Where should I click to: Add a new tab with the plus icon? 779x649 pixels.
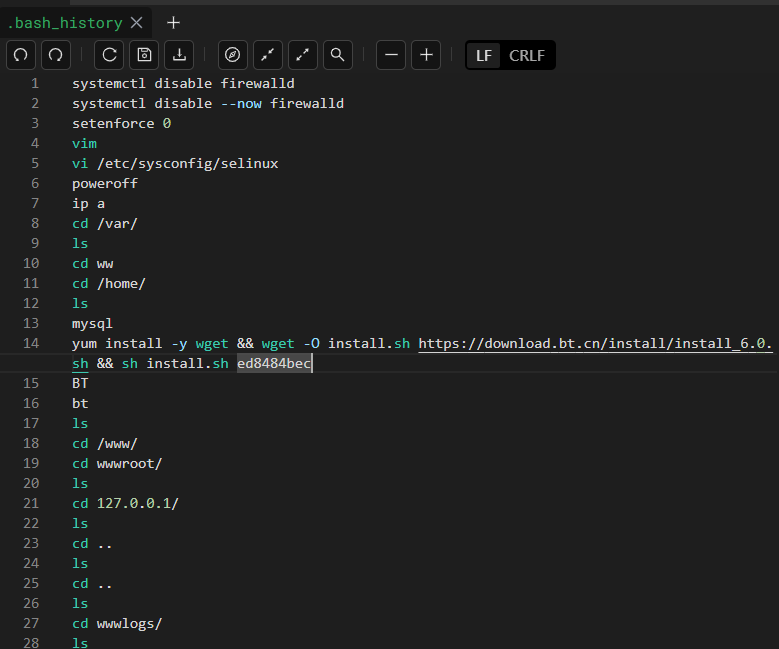point(173,23)
